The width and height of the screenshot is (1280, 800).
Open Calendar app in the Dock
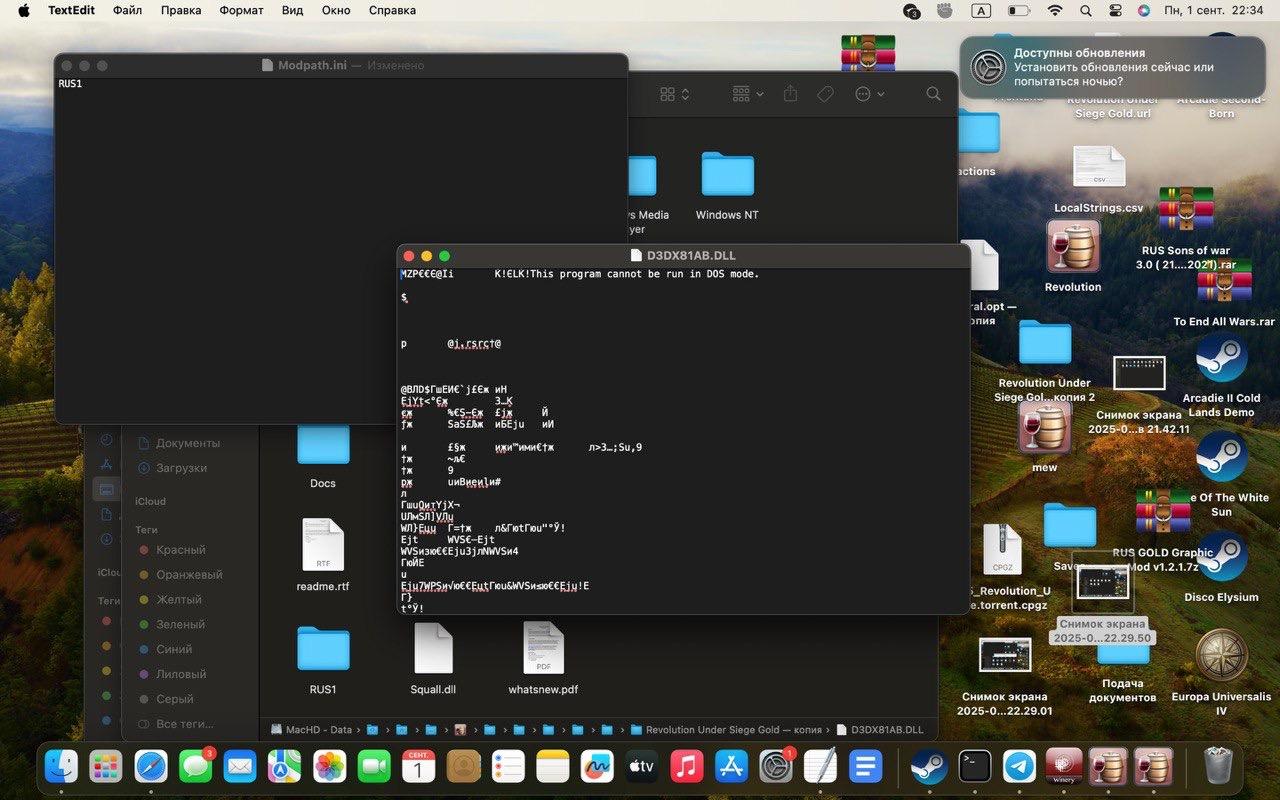[418, 767]
